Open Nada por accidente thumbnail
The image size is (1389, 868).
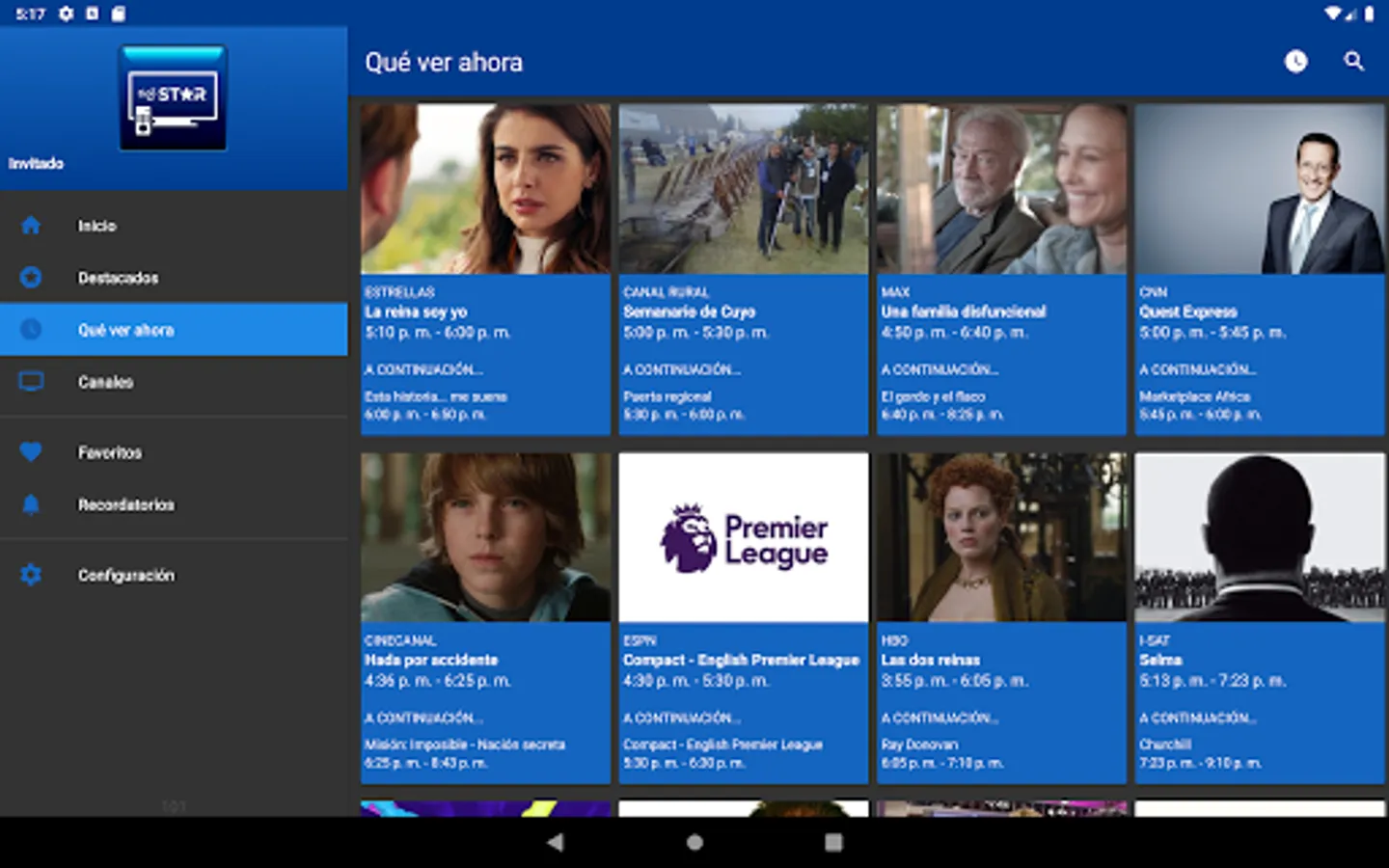(x=485, y=537)
